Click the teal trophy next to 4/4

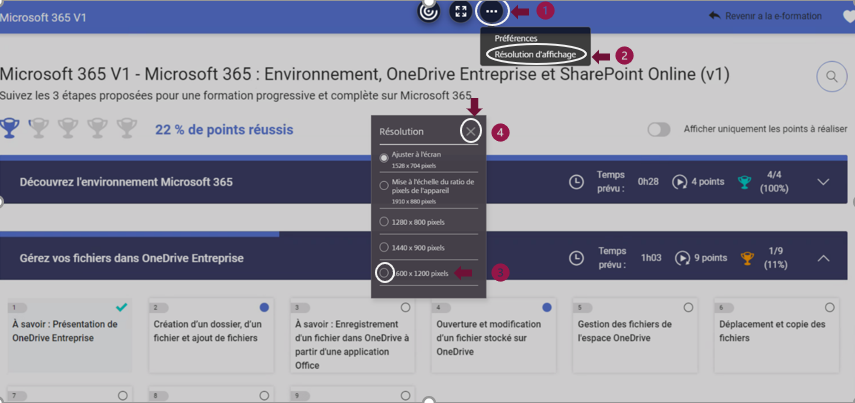point(744,182)
